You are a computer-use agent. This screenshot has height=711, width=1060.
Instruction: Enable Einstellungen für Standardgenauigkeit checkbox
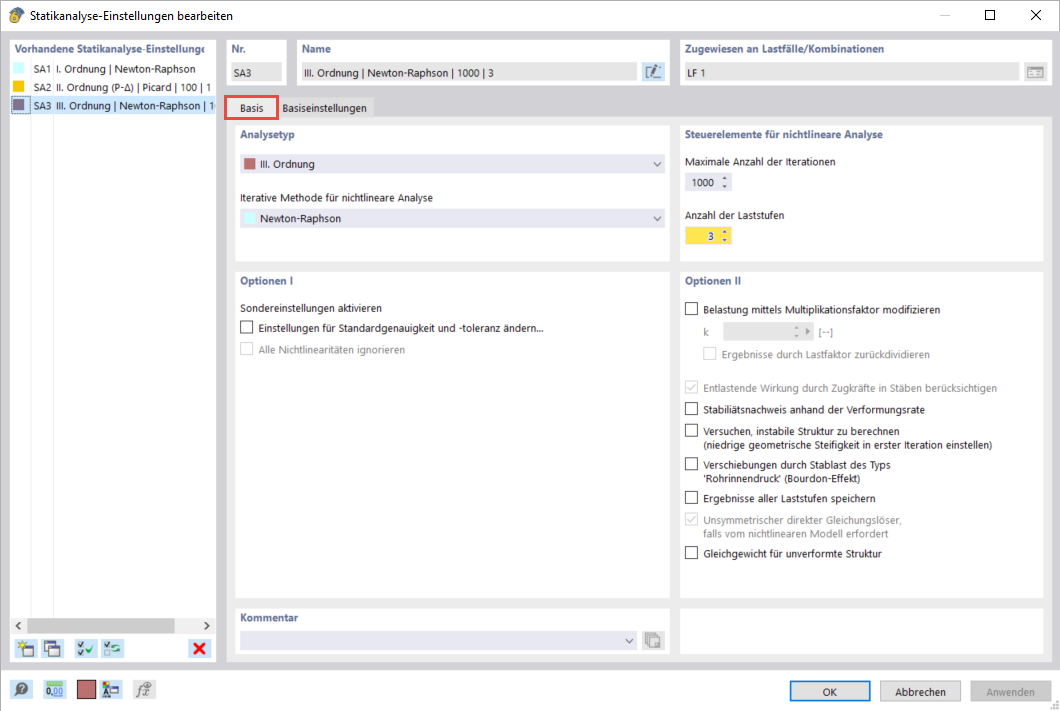click(x=247, y=327)
